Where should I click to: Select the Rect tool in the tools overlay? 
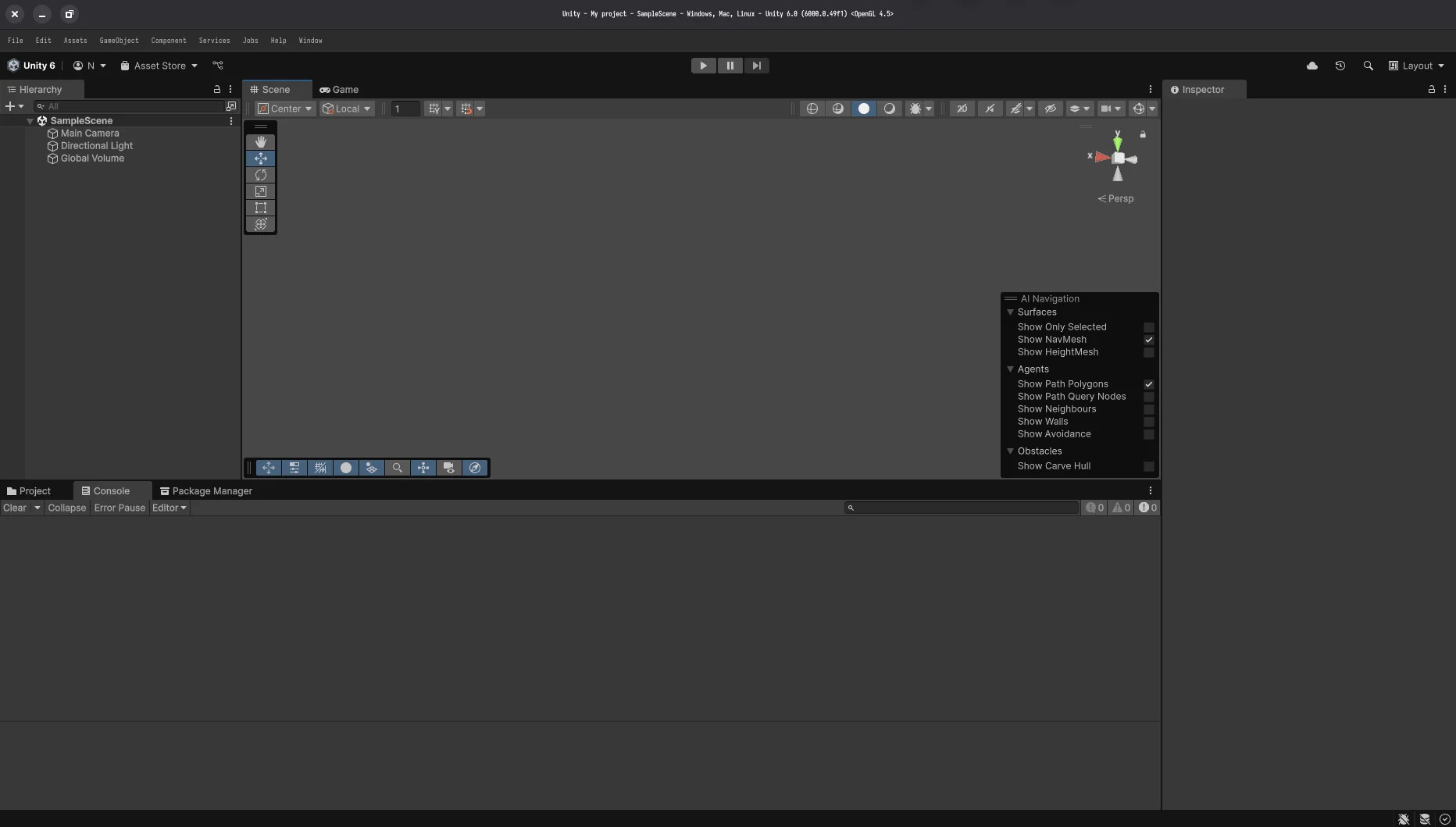260,208
